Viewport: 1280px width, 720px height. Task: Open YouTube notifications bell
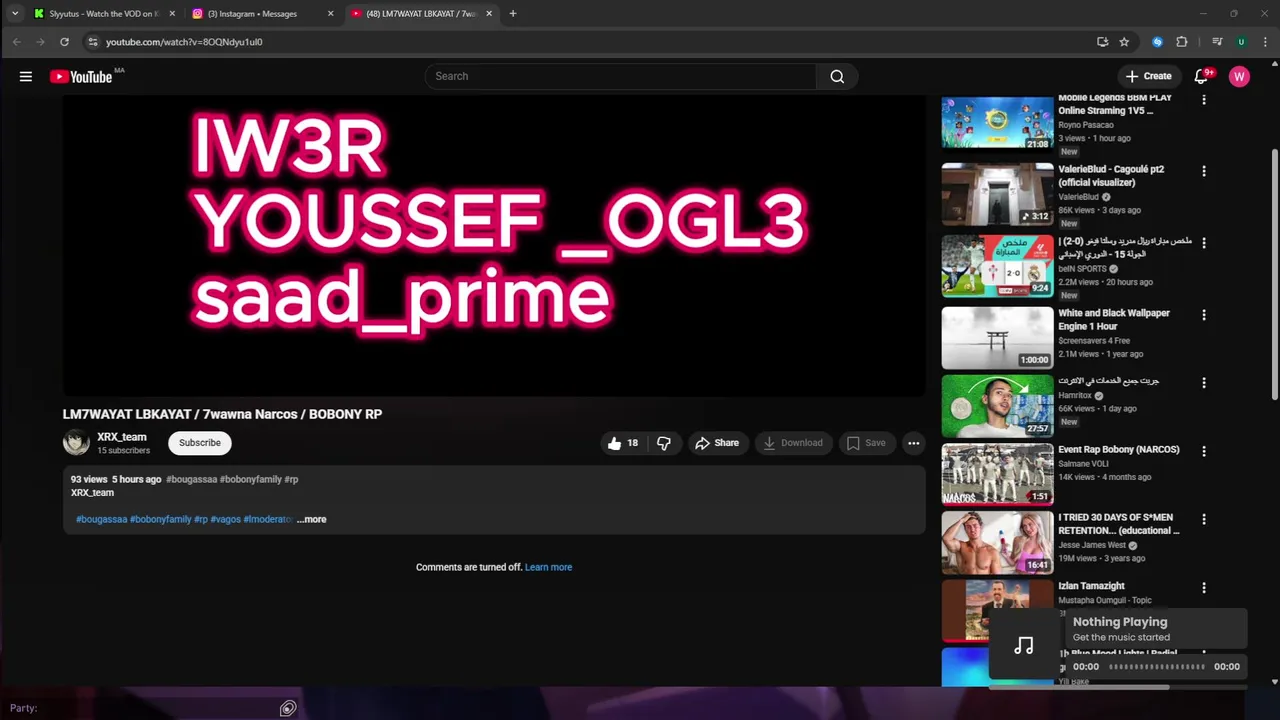[1202, 76]
